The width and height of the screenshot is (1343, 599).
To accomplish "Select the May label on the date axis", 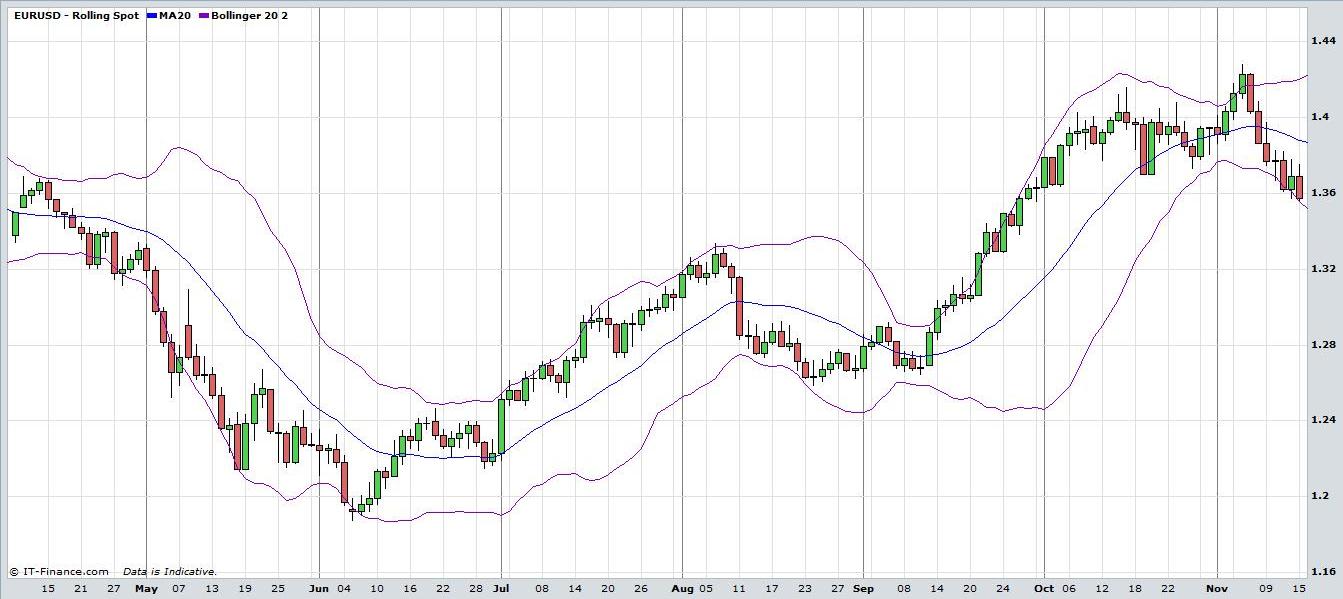I will 146,589.
